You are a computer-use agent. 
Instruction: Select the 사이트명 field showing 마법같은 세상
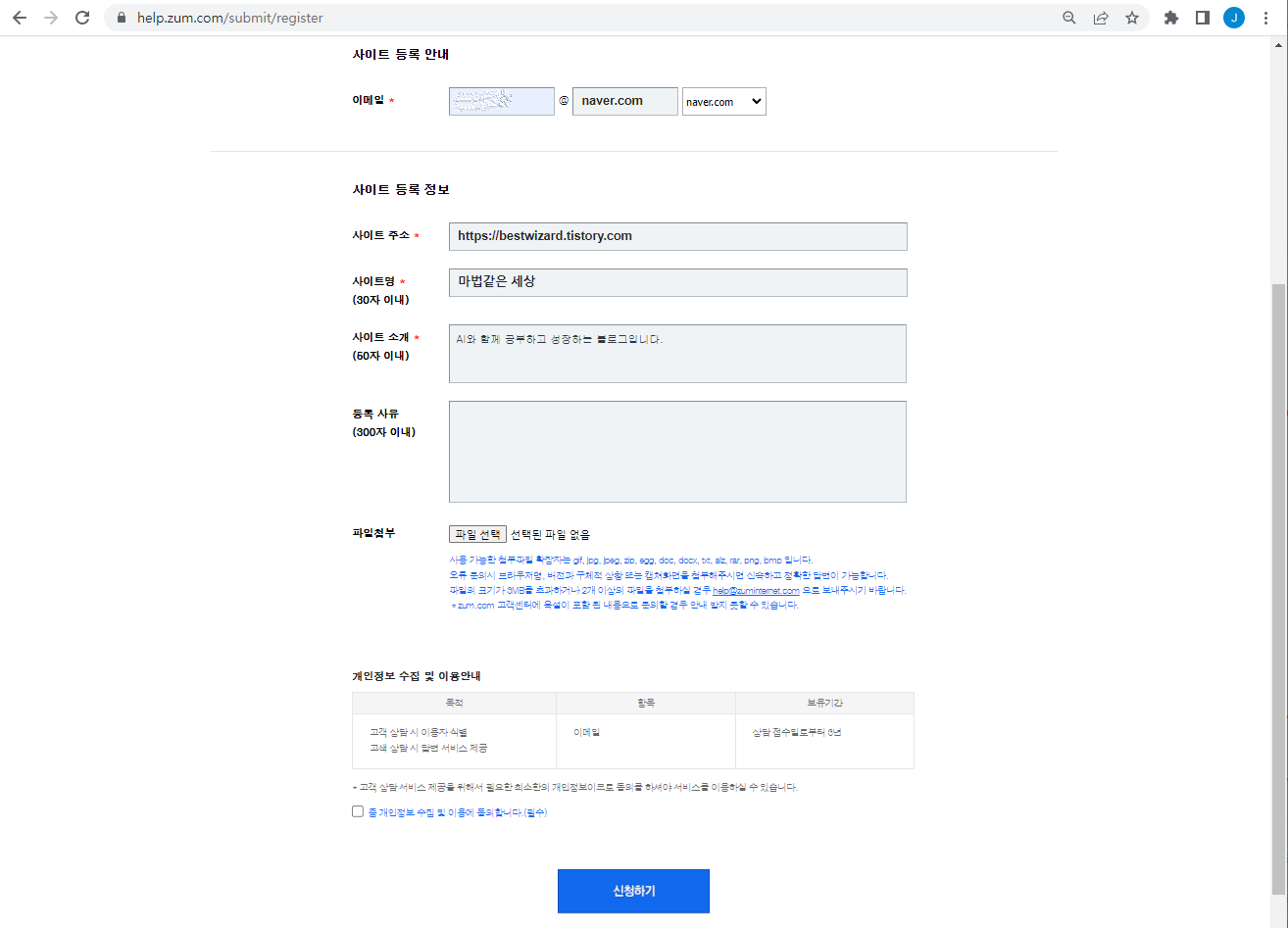(676, 282)
